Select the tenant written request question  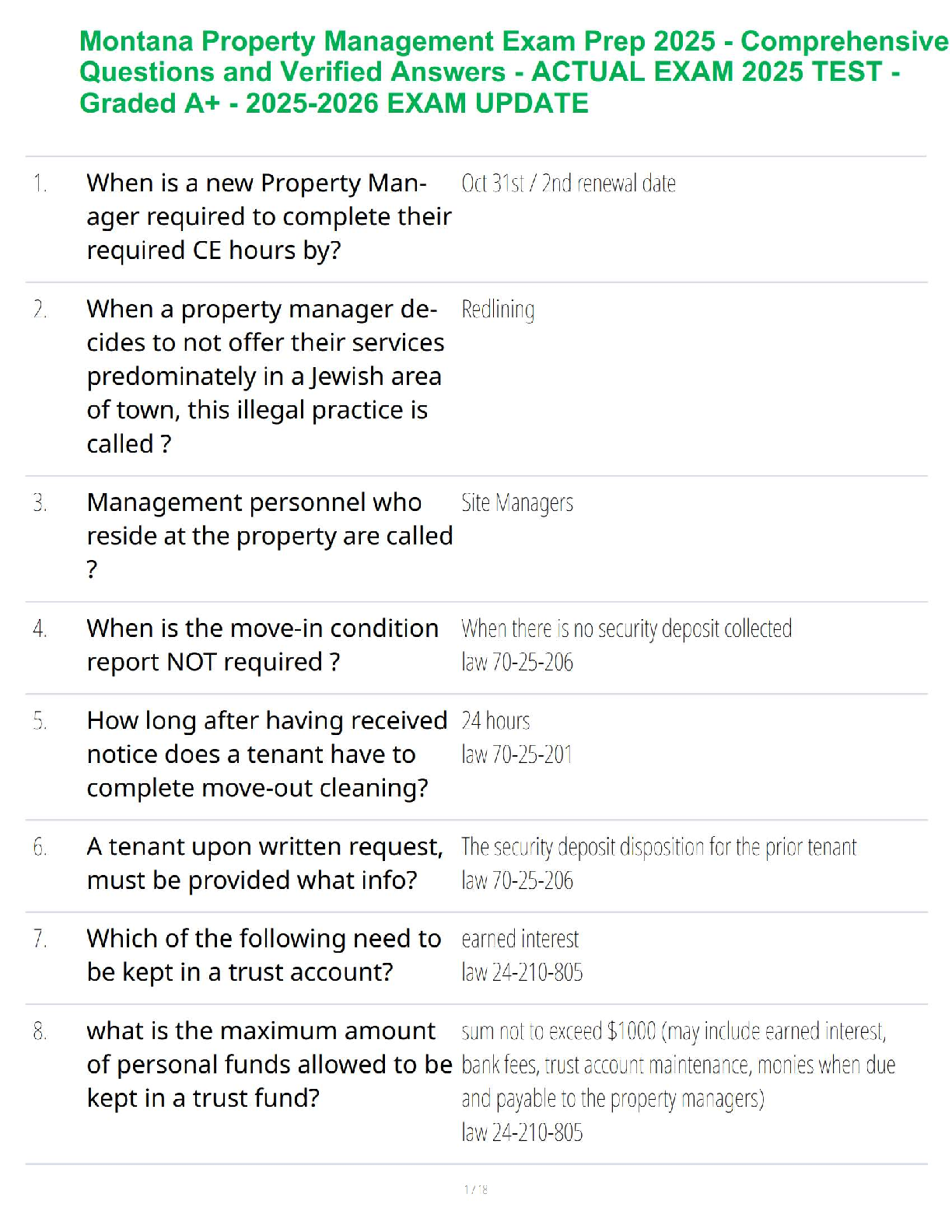tap(264, 863)
